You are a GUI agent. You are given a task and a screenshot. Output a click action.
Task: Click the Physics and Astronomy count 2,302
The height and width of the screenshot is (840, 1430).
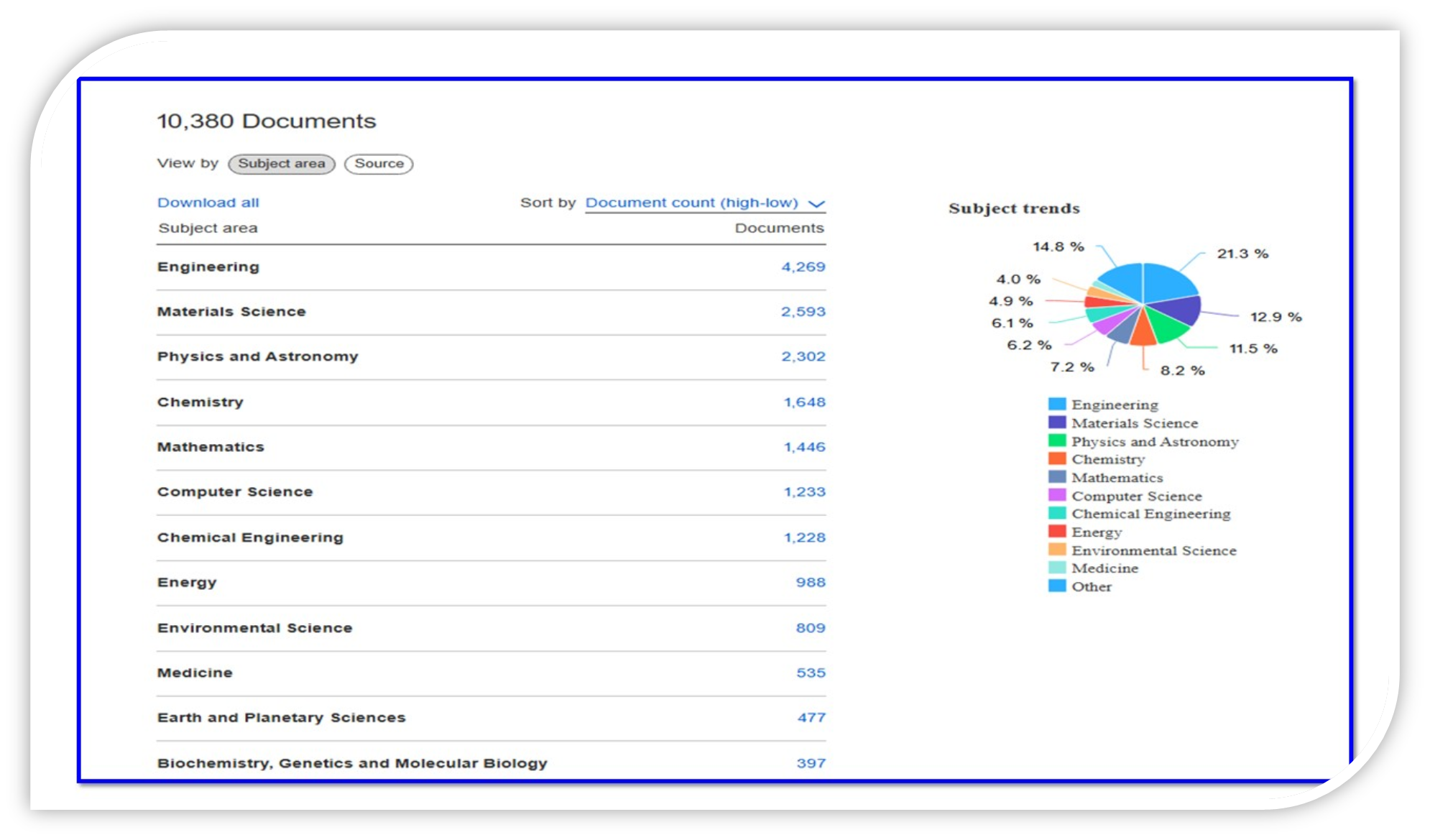[803, 356]
